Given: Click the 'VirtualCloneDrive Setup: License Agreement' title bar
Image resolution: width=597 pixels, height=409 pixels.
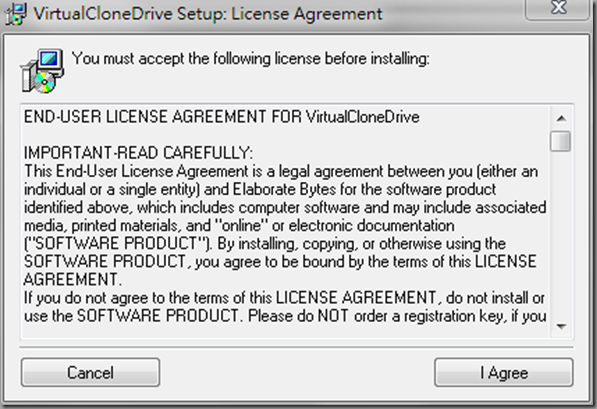Looking at the screenshot, I should click(x=208, y=14).
